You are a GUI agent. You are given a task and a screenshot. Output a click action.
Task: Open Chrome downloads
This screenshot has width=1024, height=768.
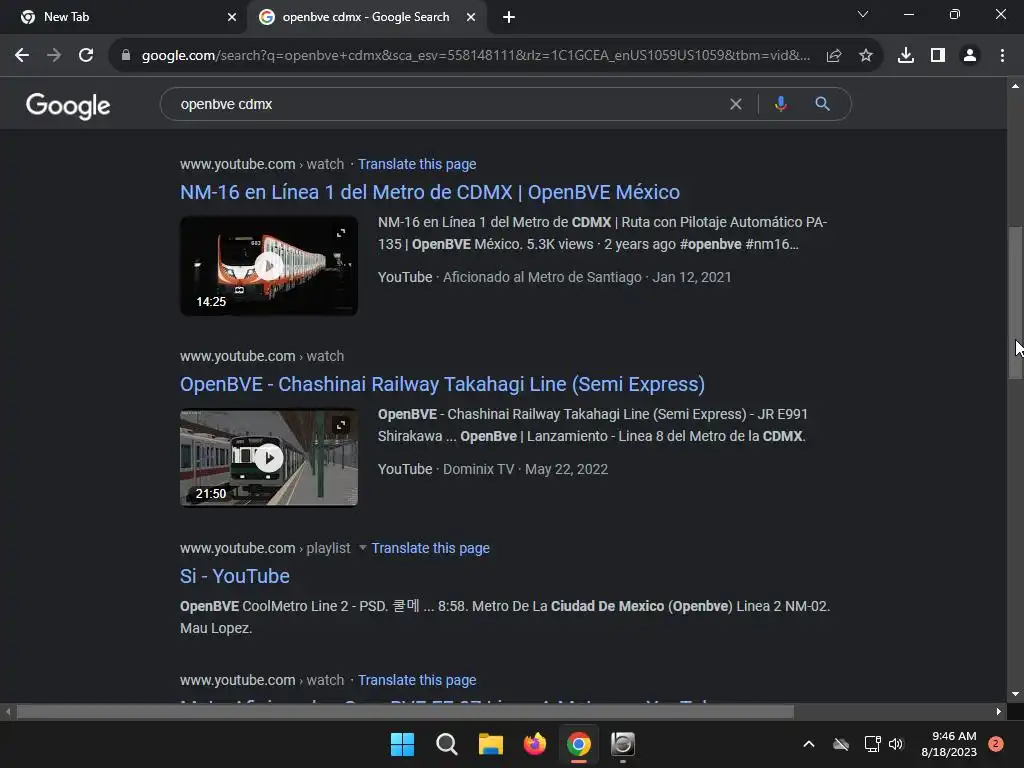click(906, 56)
